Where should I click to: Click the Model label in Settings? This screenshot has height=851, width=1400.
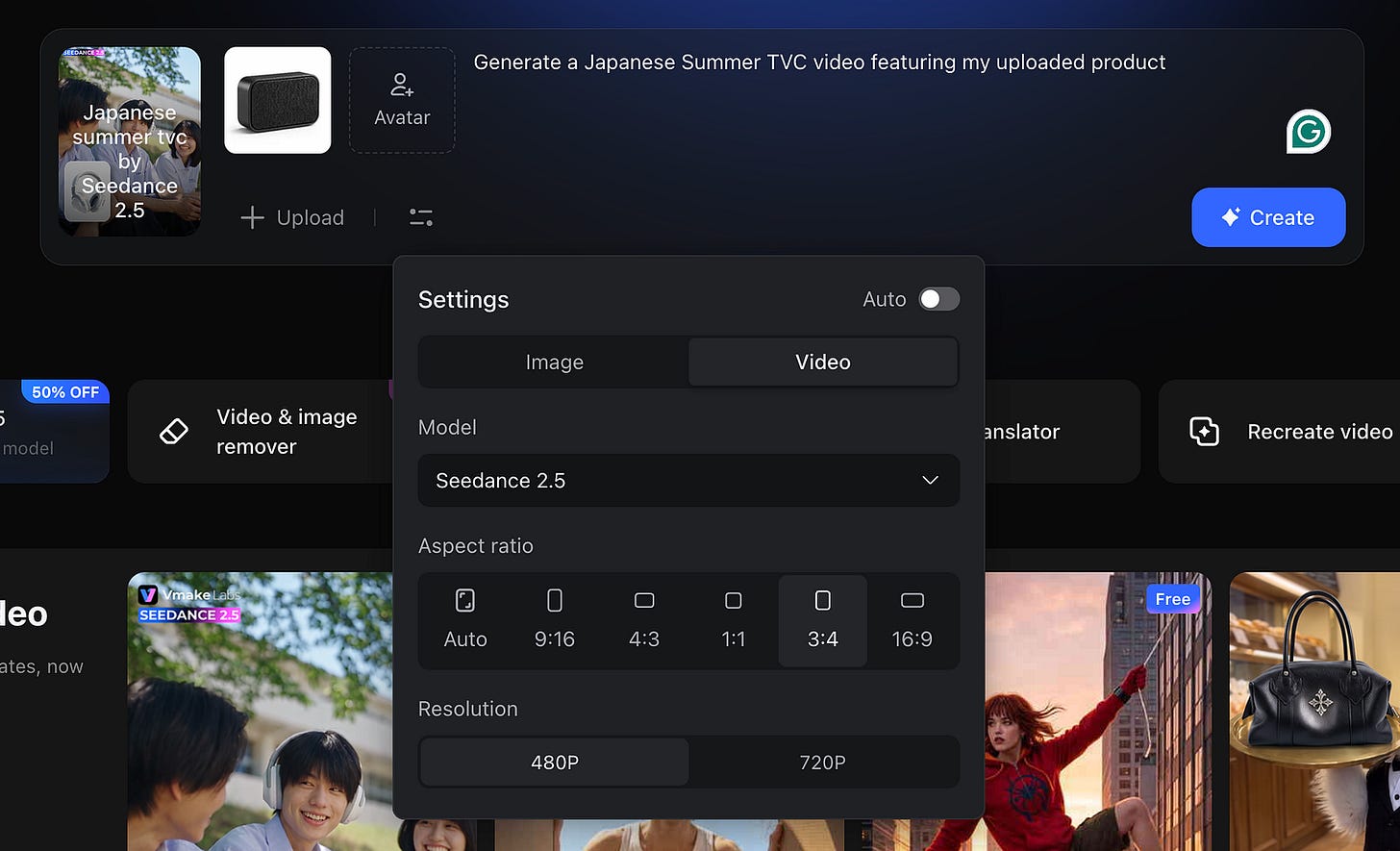(x=447, y=427)
